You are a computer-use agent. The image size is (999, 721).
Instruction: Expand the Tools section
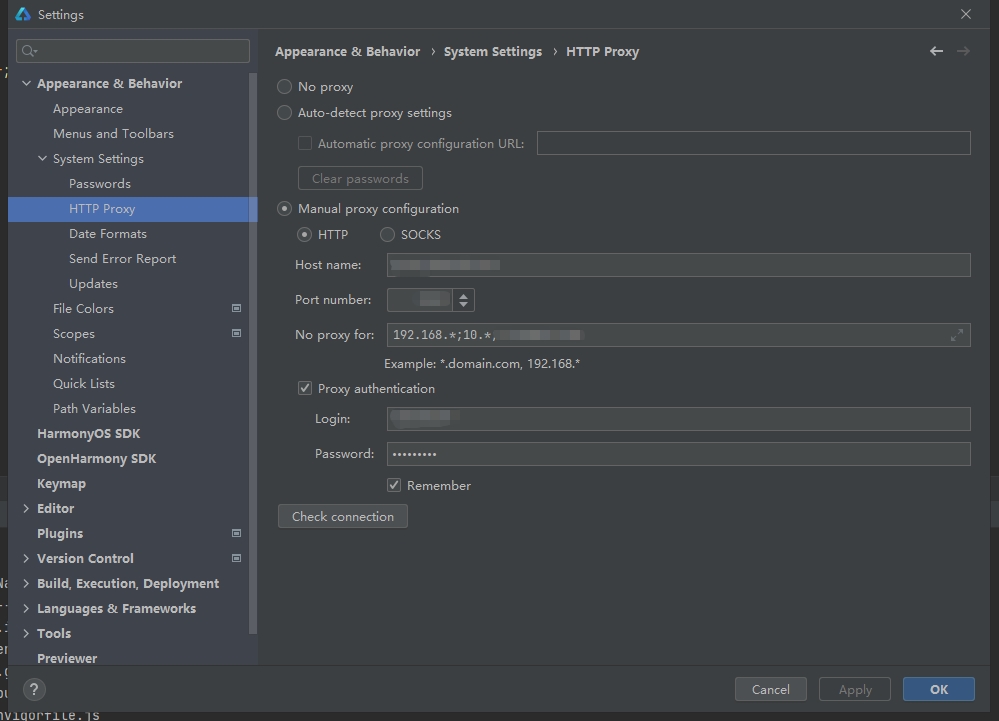(x=26, y=633)
